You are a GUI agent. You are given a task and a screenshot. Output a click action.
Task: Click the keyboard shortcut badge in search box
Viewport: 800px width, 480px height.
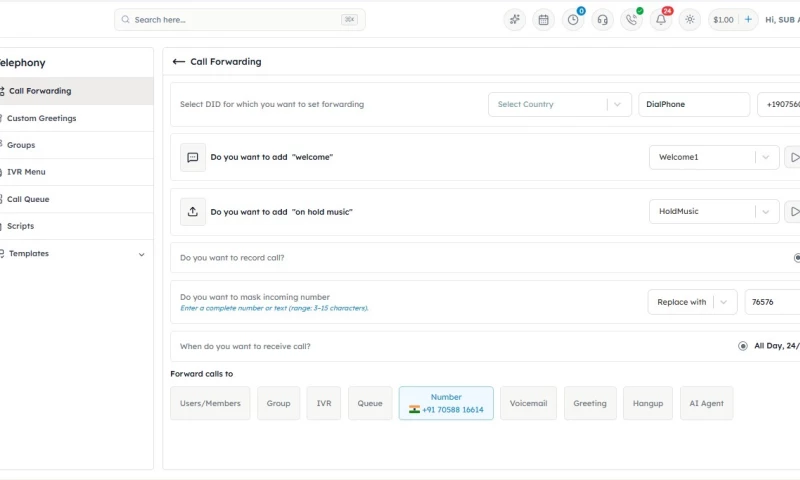pos(349,19)
